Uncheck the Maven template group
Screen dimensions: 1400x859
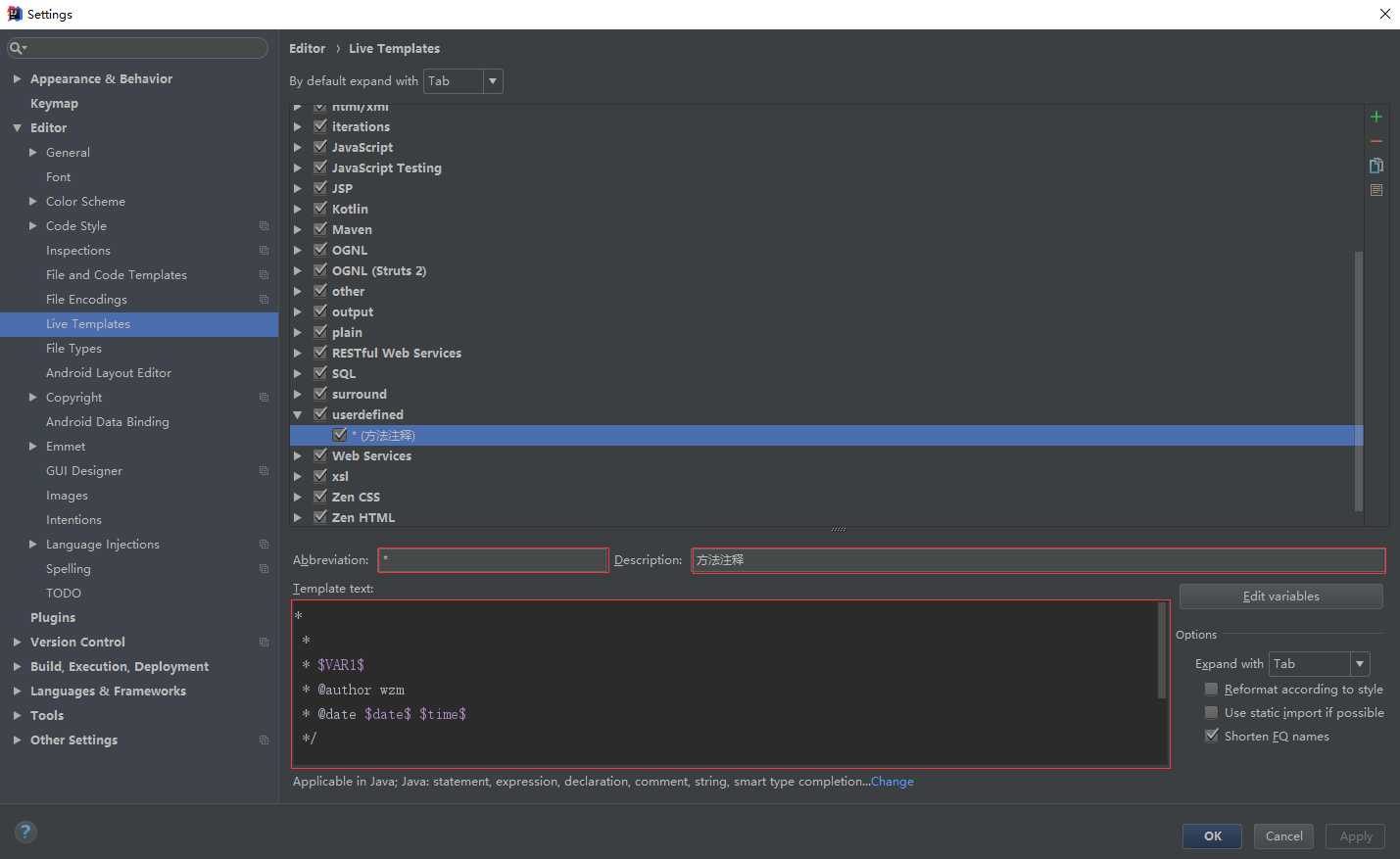click(320, 229)
